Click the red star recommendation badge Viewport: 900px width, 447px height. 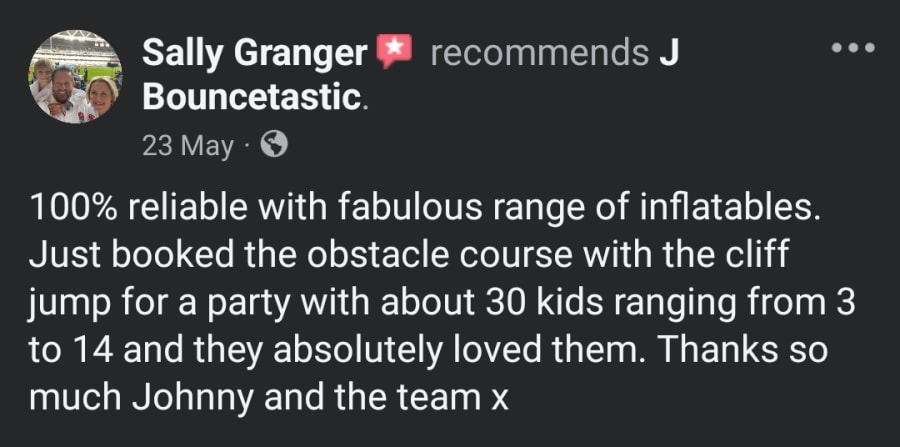(x=394, y=52)
